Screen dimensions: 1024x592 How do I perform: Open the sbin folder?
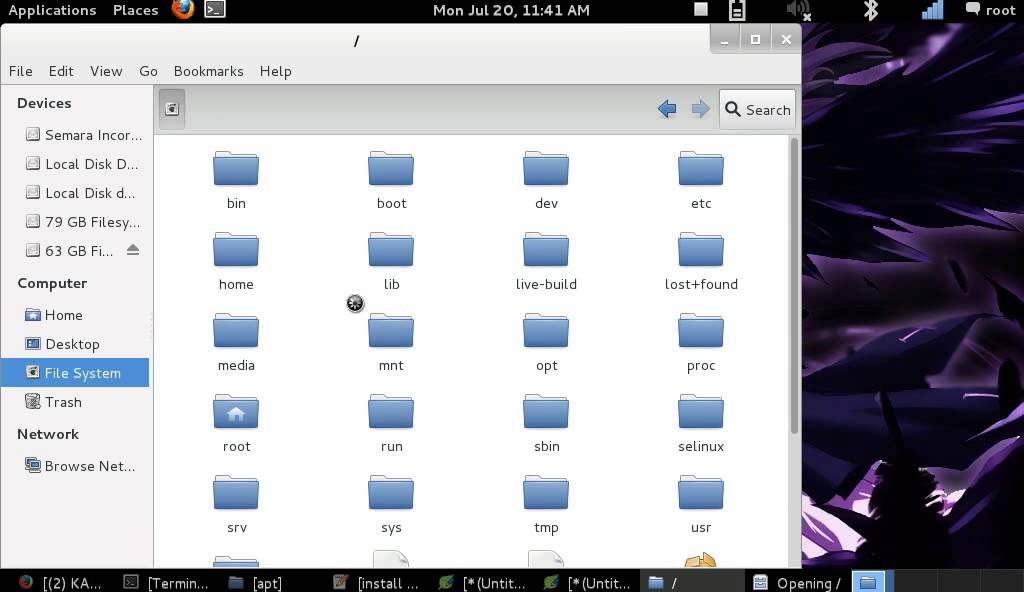click(546, 412)
